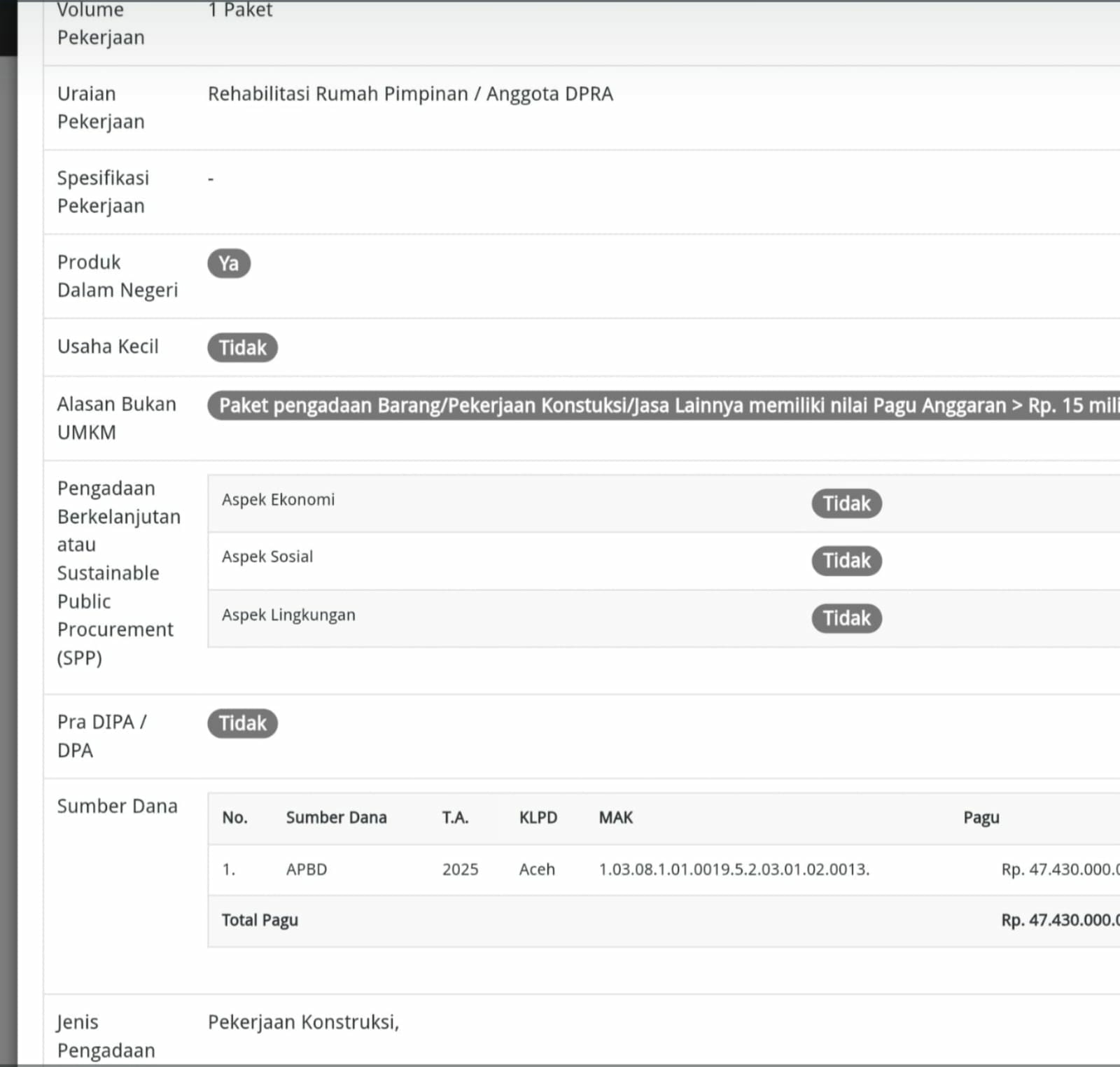Select the 2025 fiscal year cell
Screen dimensions: 1120x1067
coord(460,869)
